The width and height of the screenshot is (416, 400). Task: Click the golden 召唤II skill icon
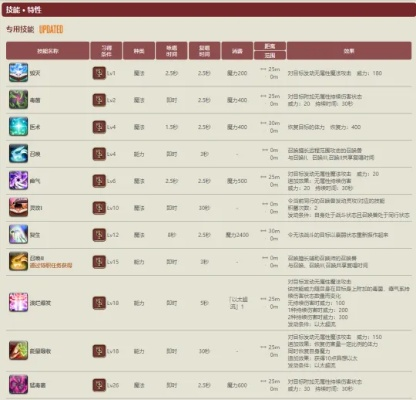click(x=18, y=261)
